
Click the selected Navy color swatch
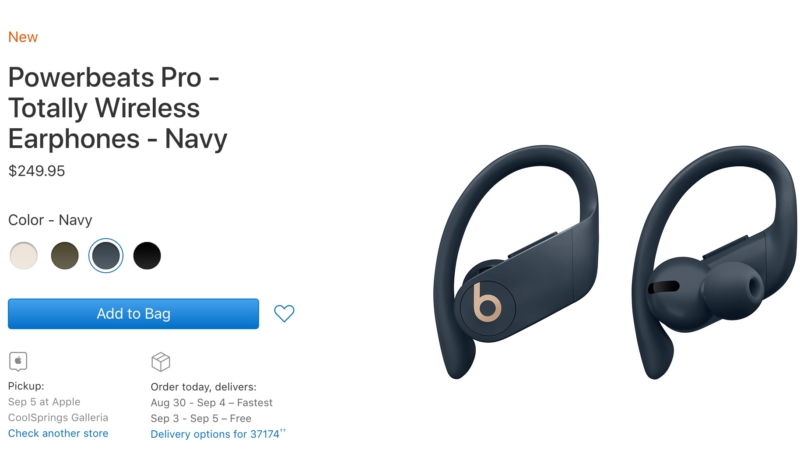pos(106,256)
